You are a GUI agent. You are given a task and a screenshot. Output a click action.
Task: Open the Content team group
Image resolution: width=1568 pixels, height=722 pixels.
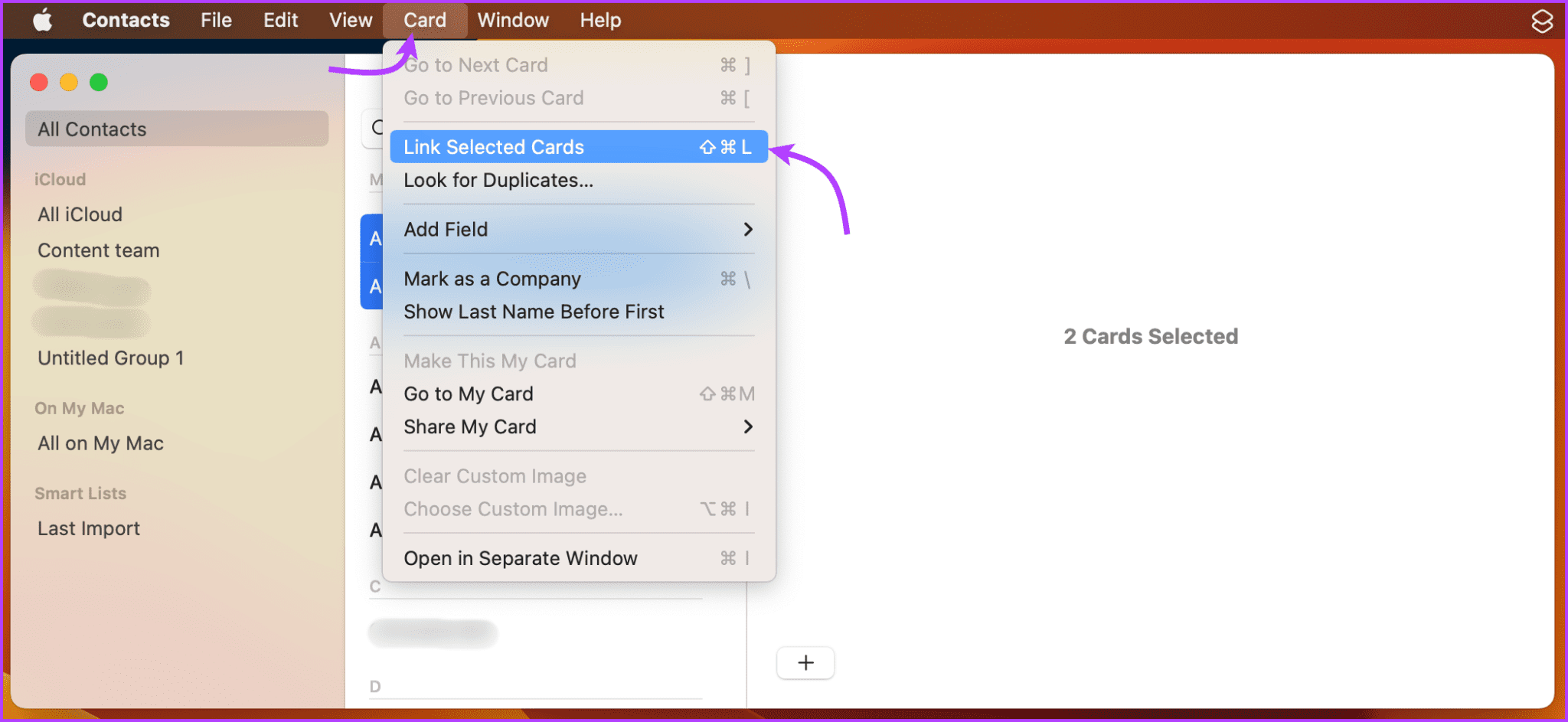point(98,250)
